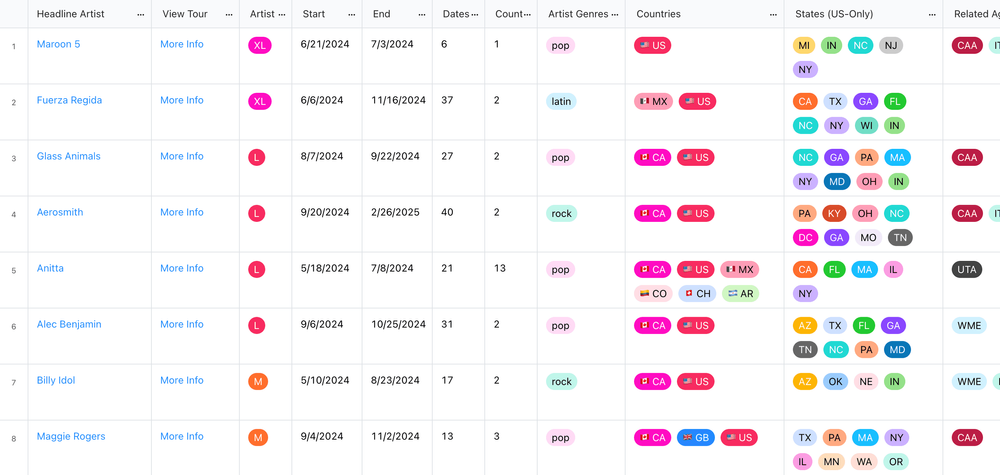This screenshot has width=1000, height=475.
Task: Click More Info for Alec Benjamin
Action: coord(182,325)
